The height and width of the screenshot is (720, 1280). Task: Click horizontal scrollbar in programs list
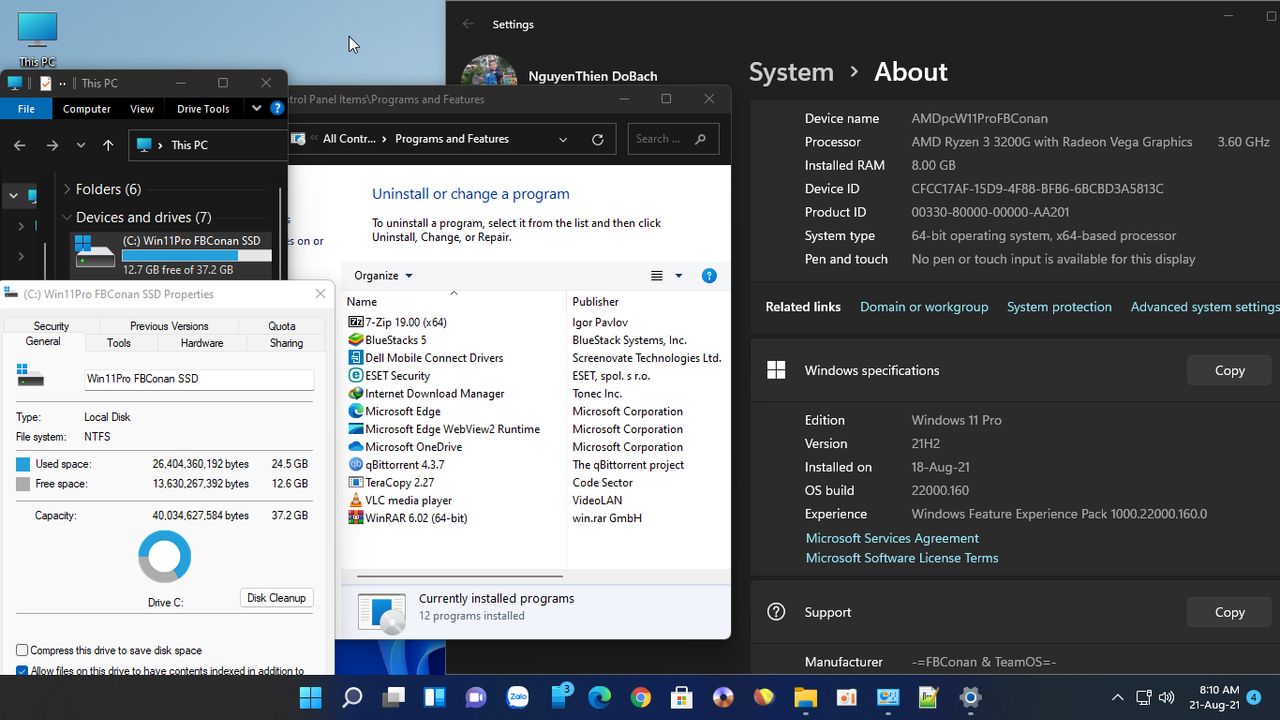(460, 576)
